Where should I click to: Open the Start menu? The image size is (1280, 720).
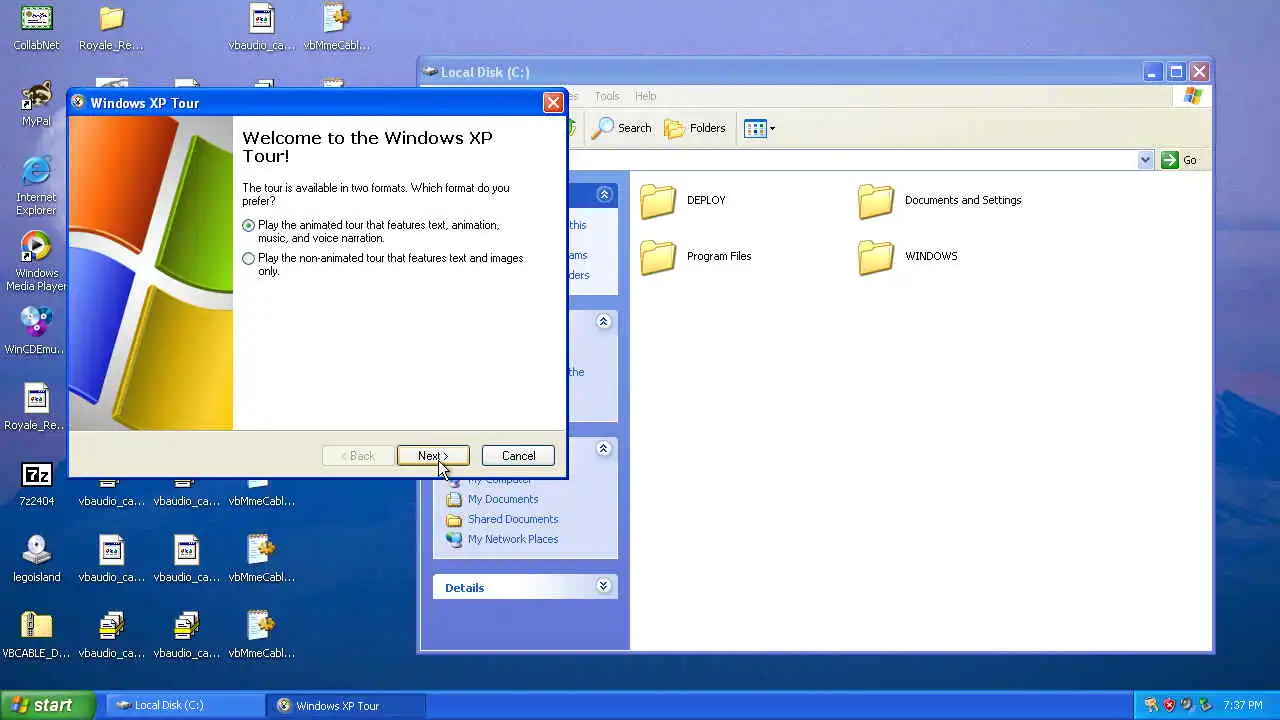(x=47, y=705)
